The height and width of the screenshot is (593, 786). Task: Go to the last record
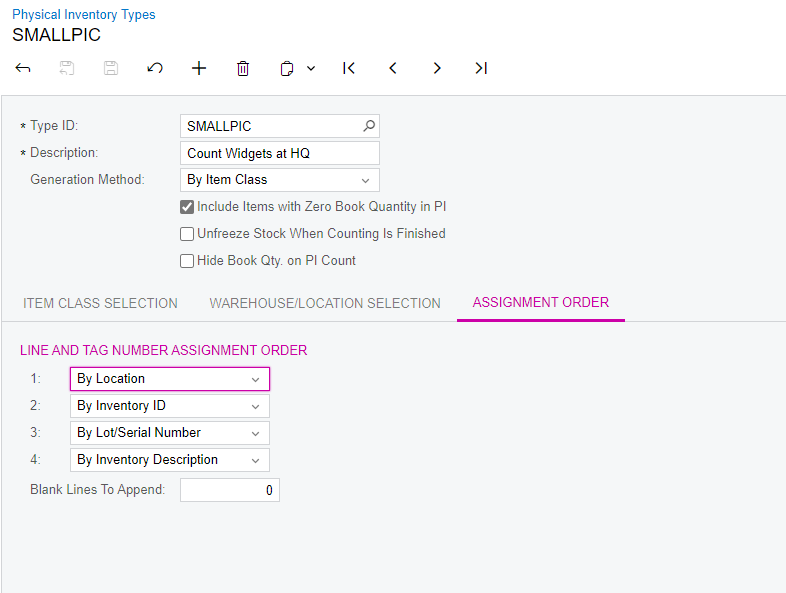pos(481,68)
